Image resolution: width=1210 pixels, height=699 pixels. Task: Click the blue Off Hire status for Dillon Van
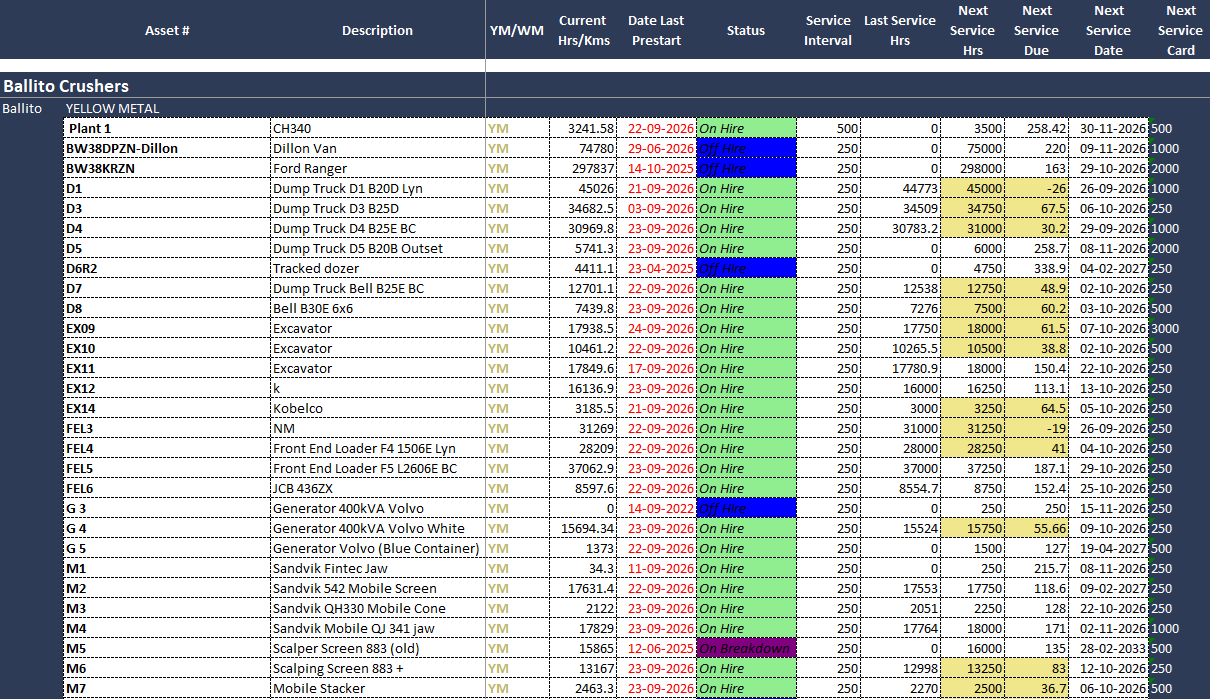[746, 148]
